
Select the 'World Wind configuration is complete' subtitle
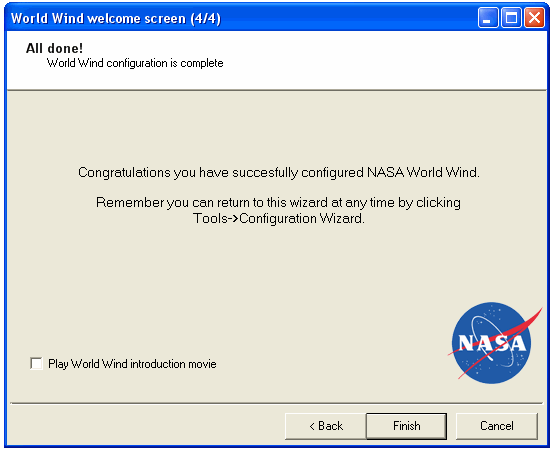point(135,63)
